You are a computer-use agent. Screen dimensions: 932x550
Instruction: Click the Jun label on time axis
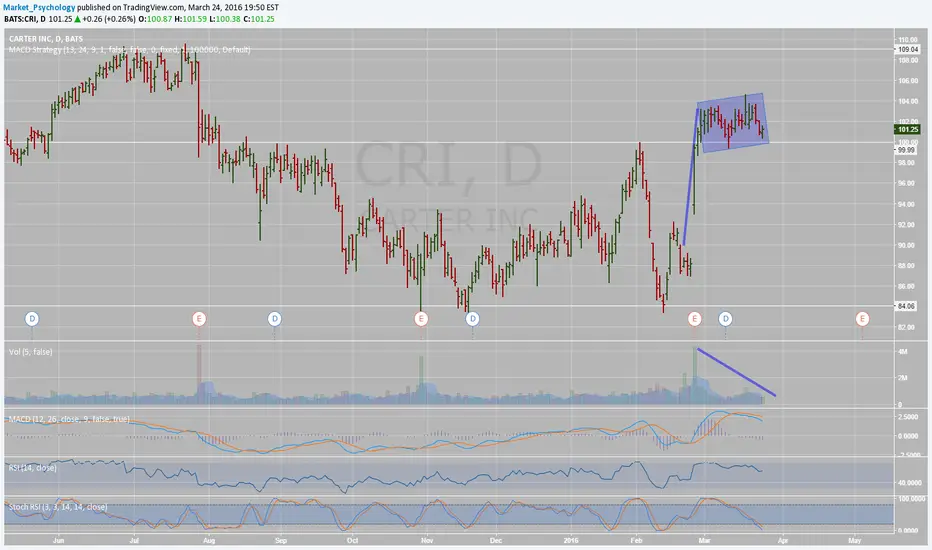pos(58,541)
